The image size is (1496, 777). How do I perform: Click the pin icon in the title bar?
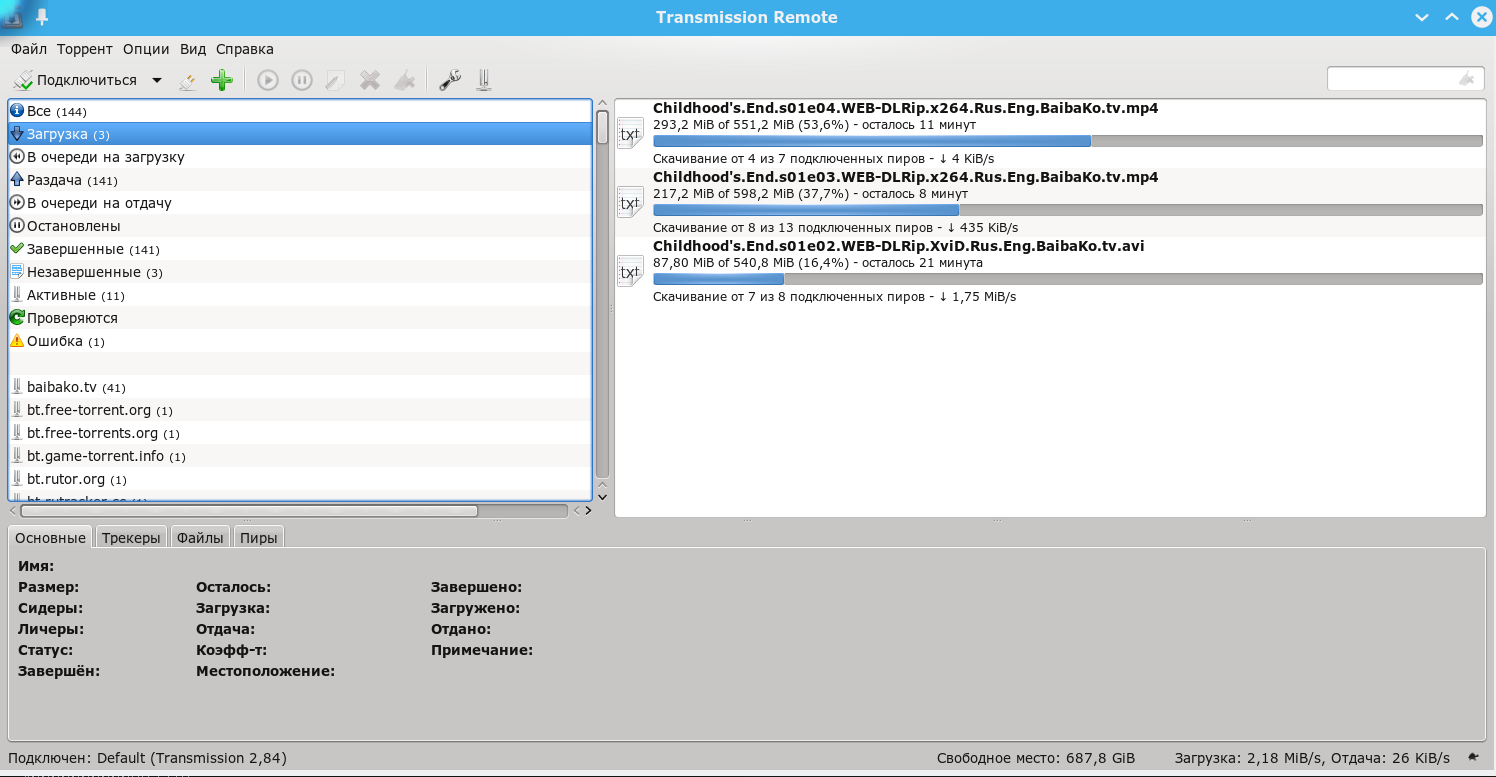click(42, 17)
